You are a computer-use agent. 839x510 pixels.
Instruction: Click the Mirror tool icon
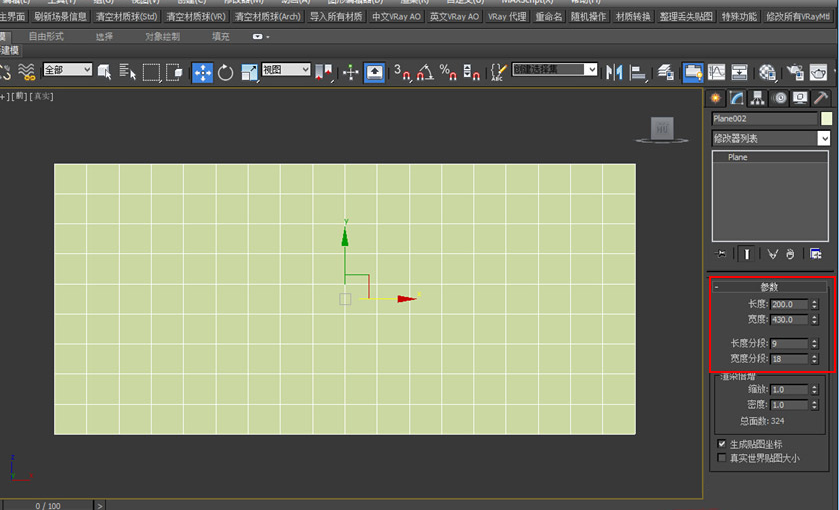pyautogui.click(x=614, y=72)
